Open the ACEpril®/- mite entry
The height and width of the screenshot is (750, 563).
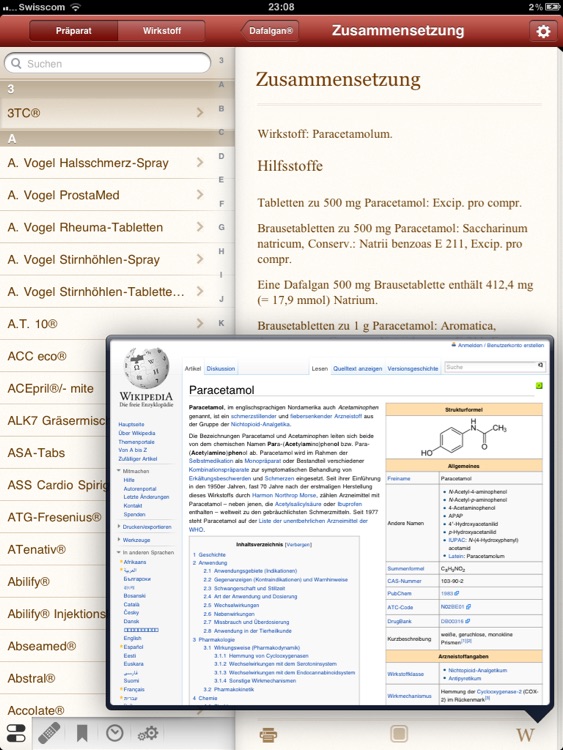point(53,388)
